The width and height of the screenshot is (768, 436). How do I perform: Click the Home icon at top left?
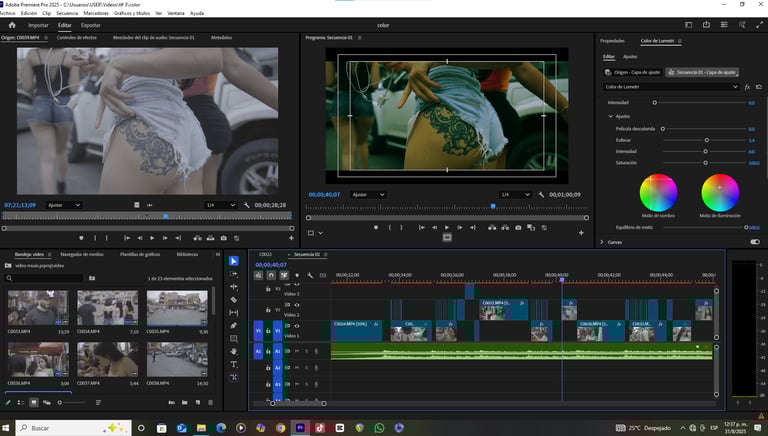point(11,24)
